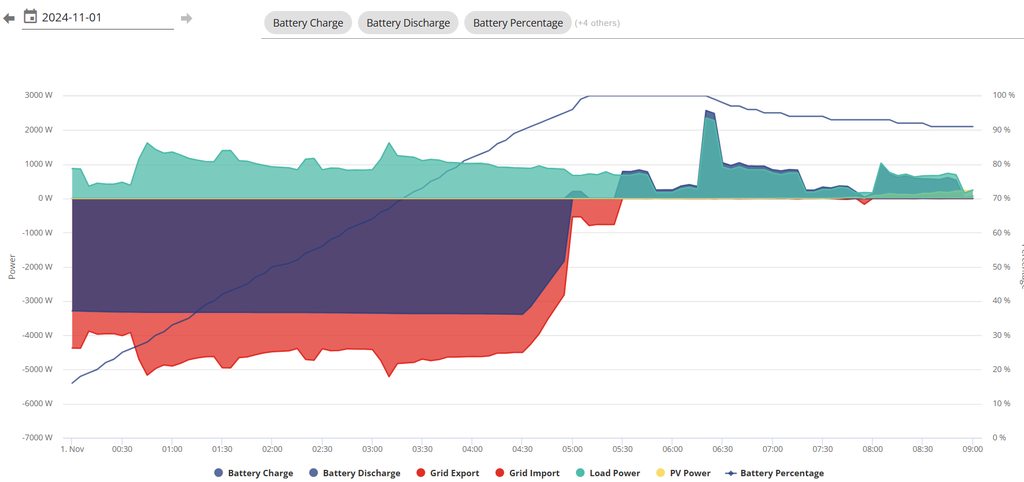This screenshot has height=482, width=1024.
Task: Open the series selection dropdown field
Action: coord(800,23)
